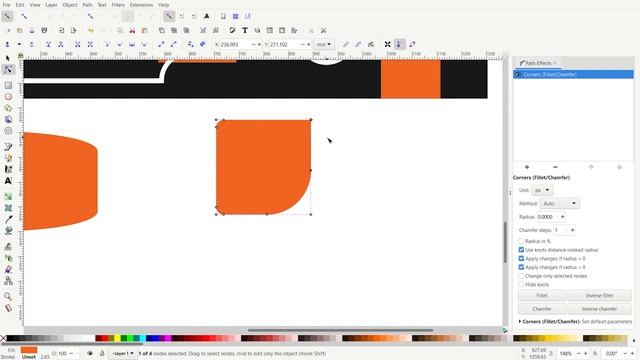
Task: Open the Fill and Stroke dialog icon
Action: coord(232,31)
